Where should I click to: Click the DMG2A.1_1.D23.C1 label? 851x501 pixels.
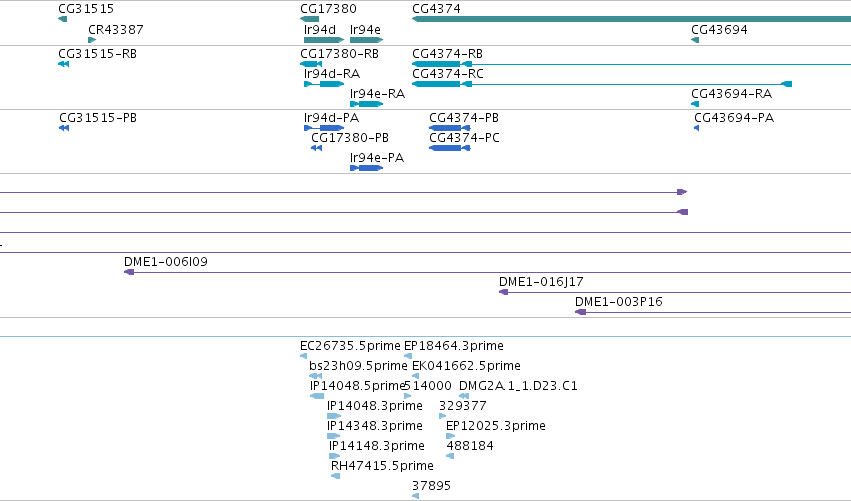pyautogui.click(x=518, y=386)
